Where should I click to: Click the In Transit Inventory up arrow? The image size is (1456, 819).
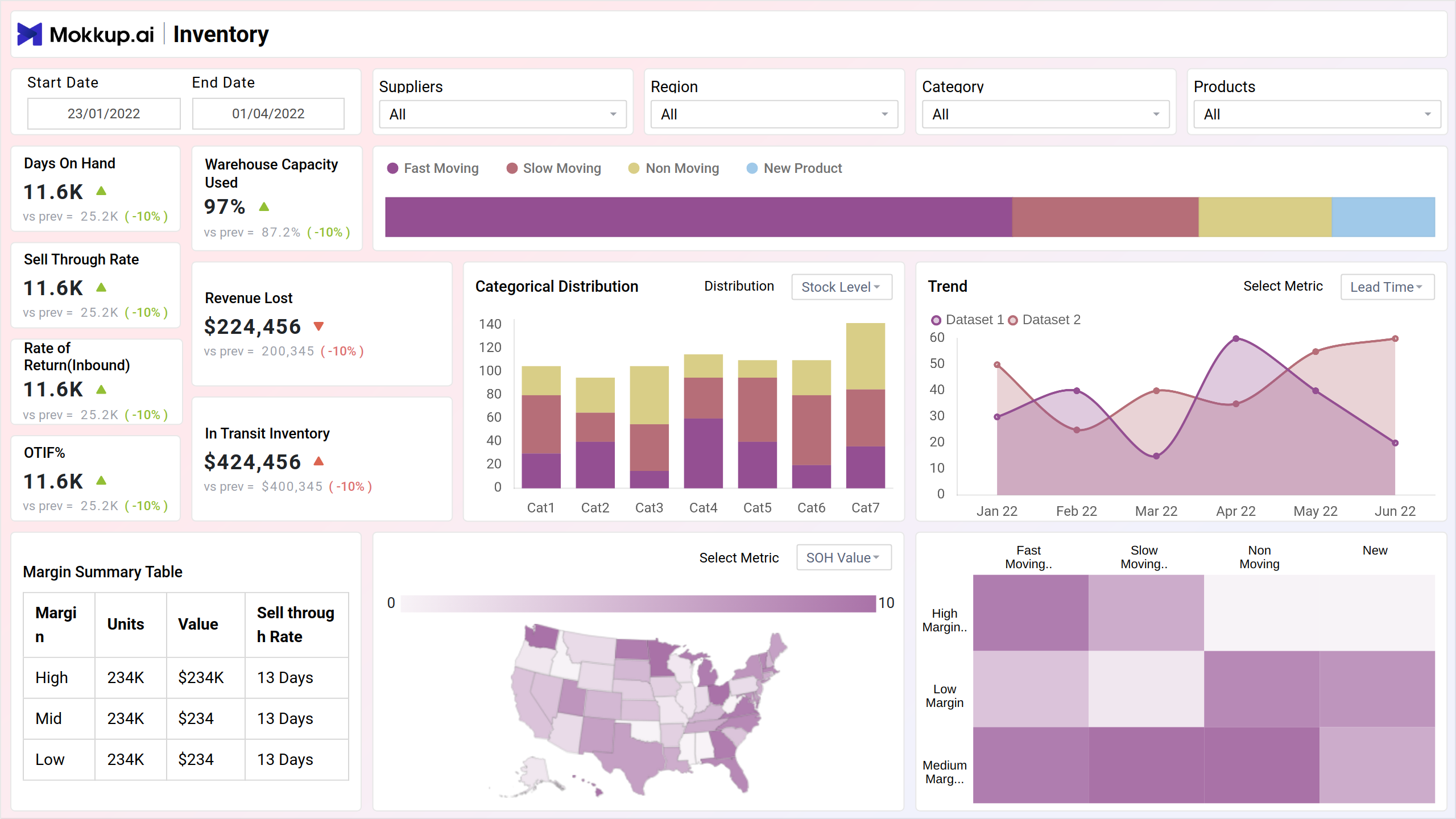click(x=318, y=461)
